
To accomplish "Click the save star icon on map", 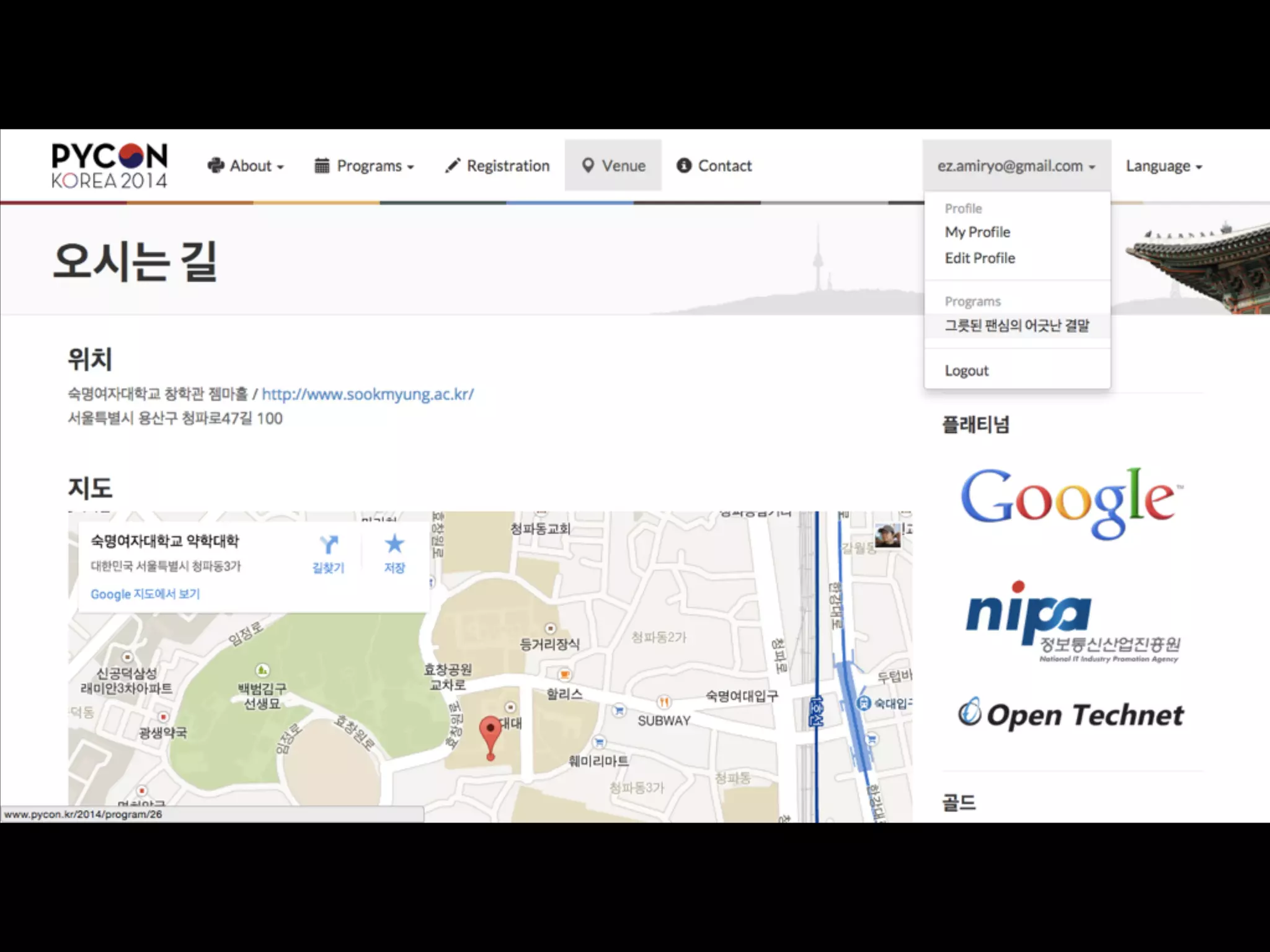I will coord(394,545).
